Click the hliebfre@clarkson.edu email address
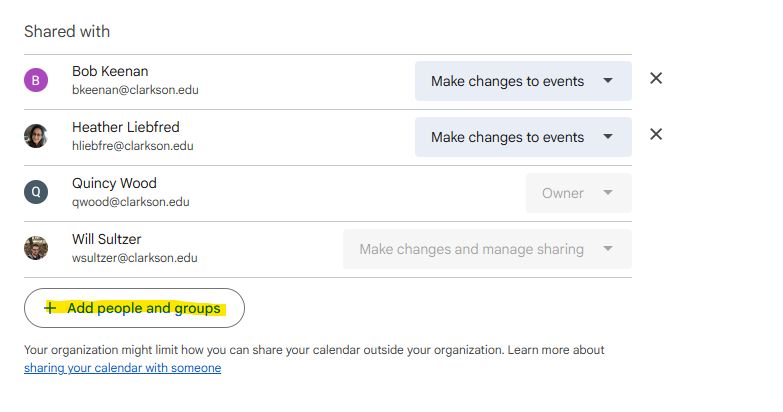The height and width of the screenshot is (412, 783). click(x=132, y=146)
